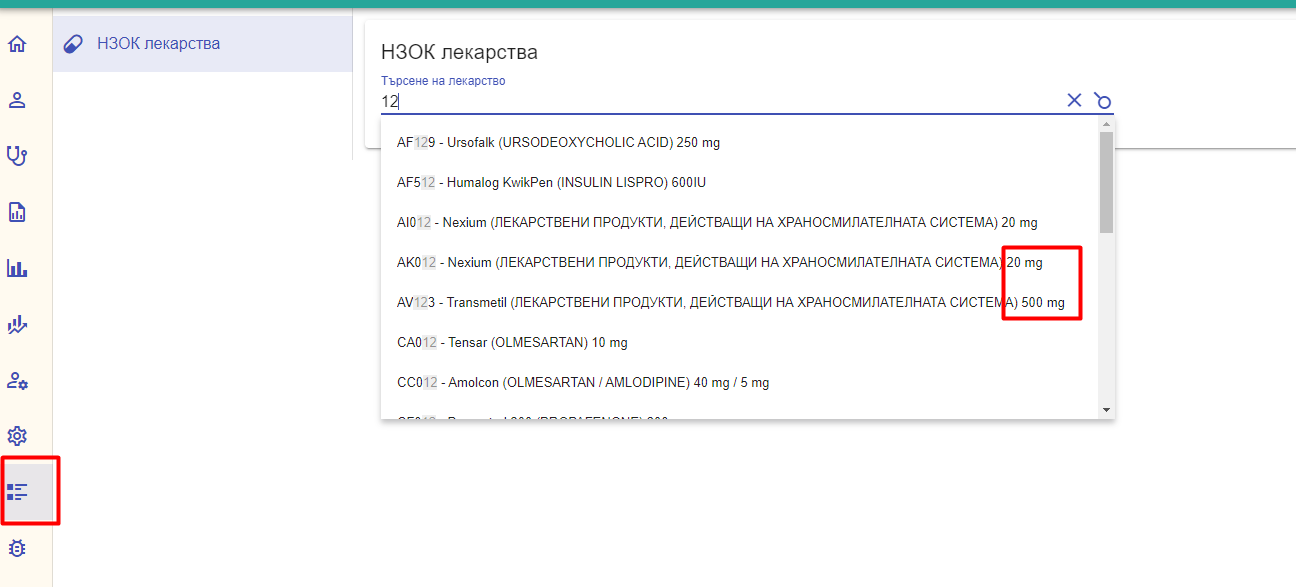Open the person profile sidebar icon
The width and height of the screenshot is (1296, 587).
[x=17, y=100]
